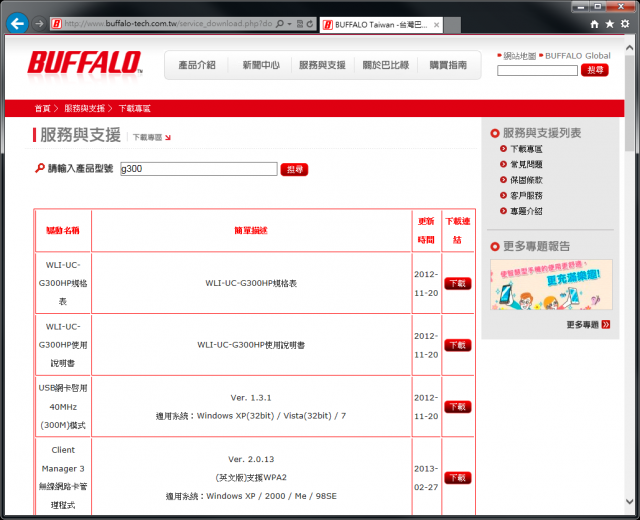Click 服務與支援 breadcrumb link
640x520 pixels.
coord(84,108)
